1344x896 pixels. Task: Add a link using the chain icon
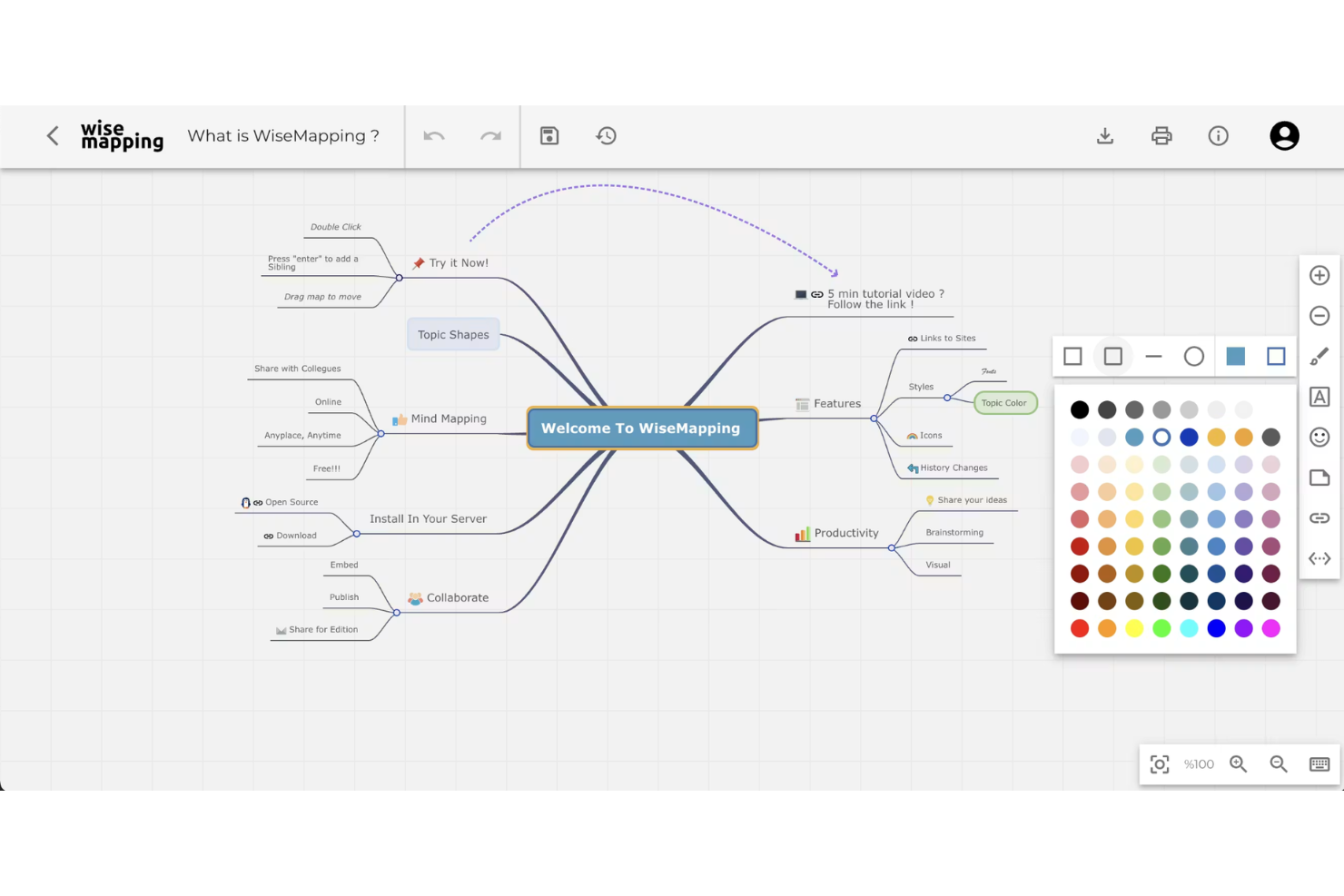click(x=1319, y=517)
